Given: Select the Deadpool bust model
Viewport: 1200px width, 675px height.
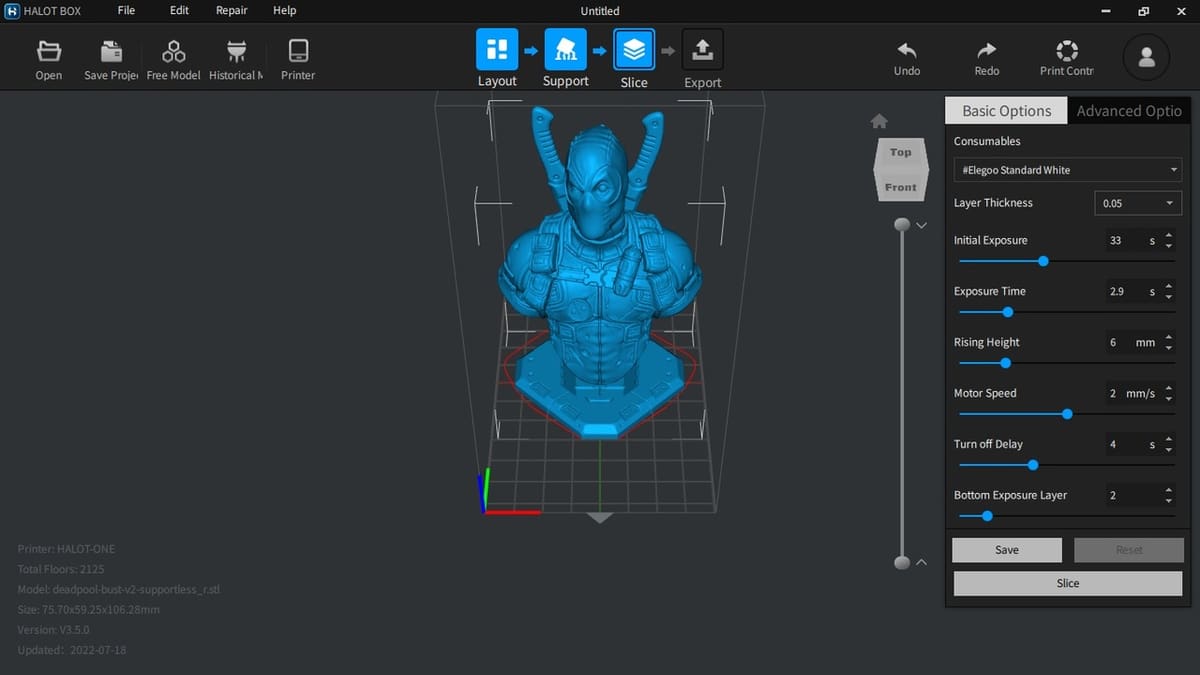Looking at the screenshot, I should [x=598, y=270].
